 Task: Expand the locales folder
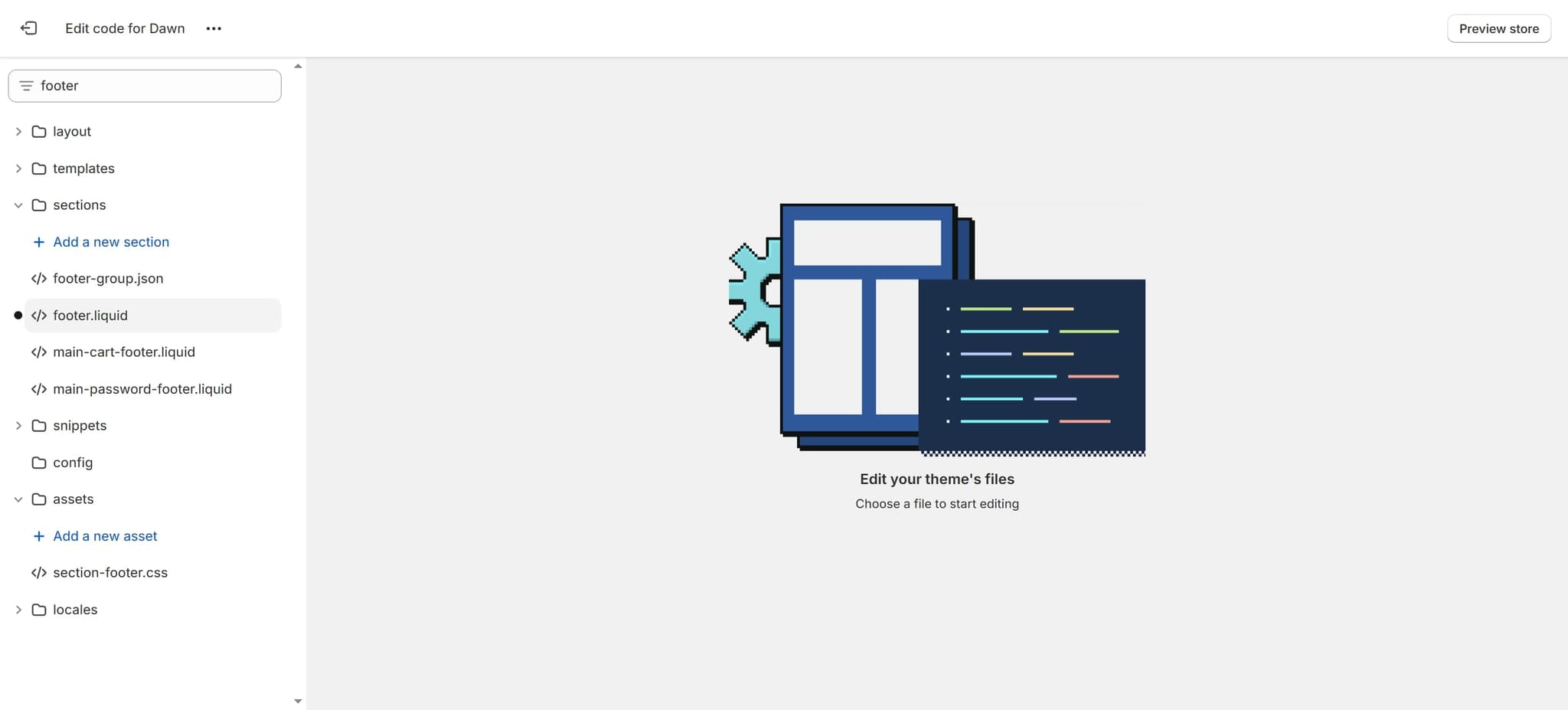[x=18, y=609]
